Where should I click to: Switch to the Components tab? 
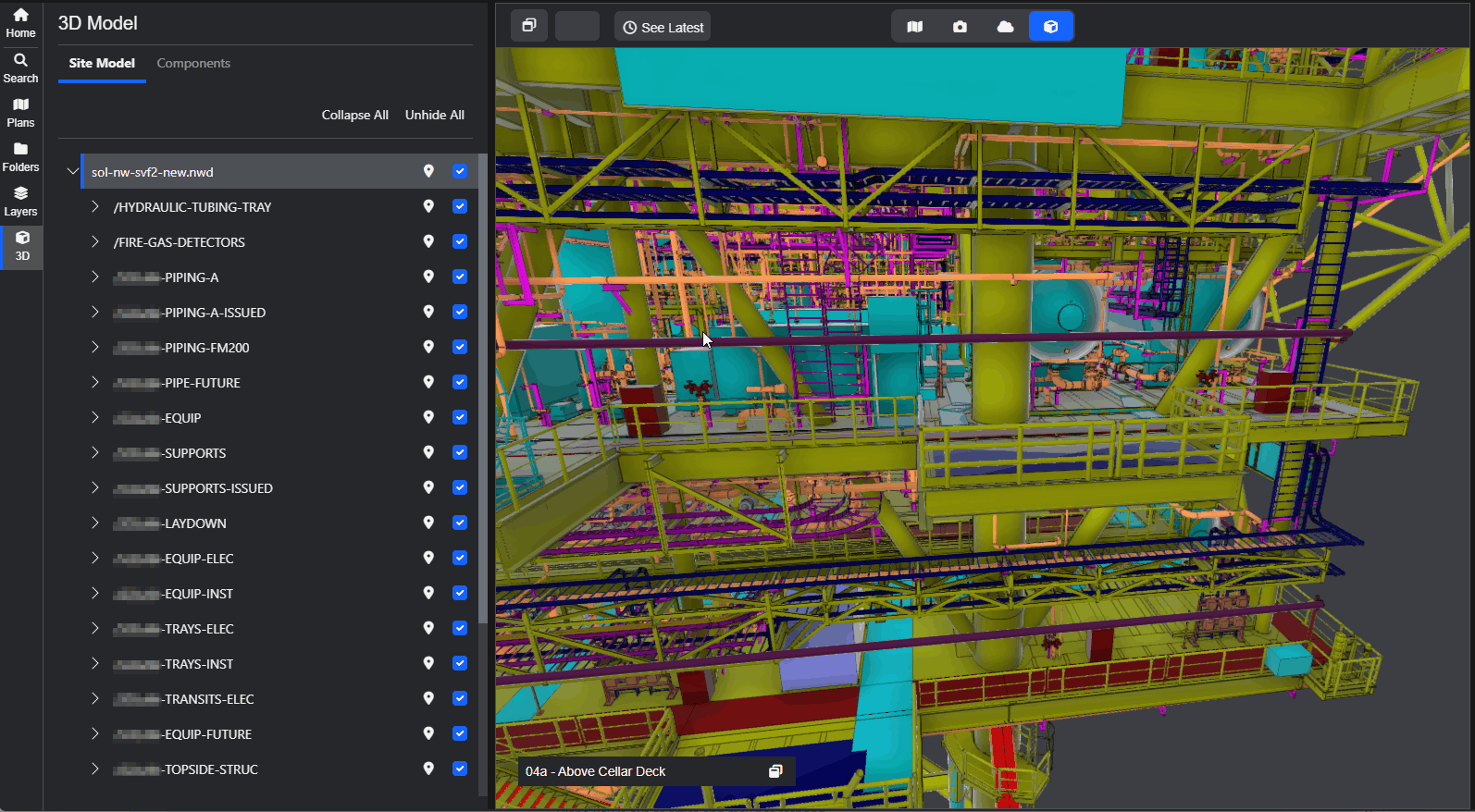pos(193,63)
